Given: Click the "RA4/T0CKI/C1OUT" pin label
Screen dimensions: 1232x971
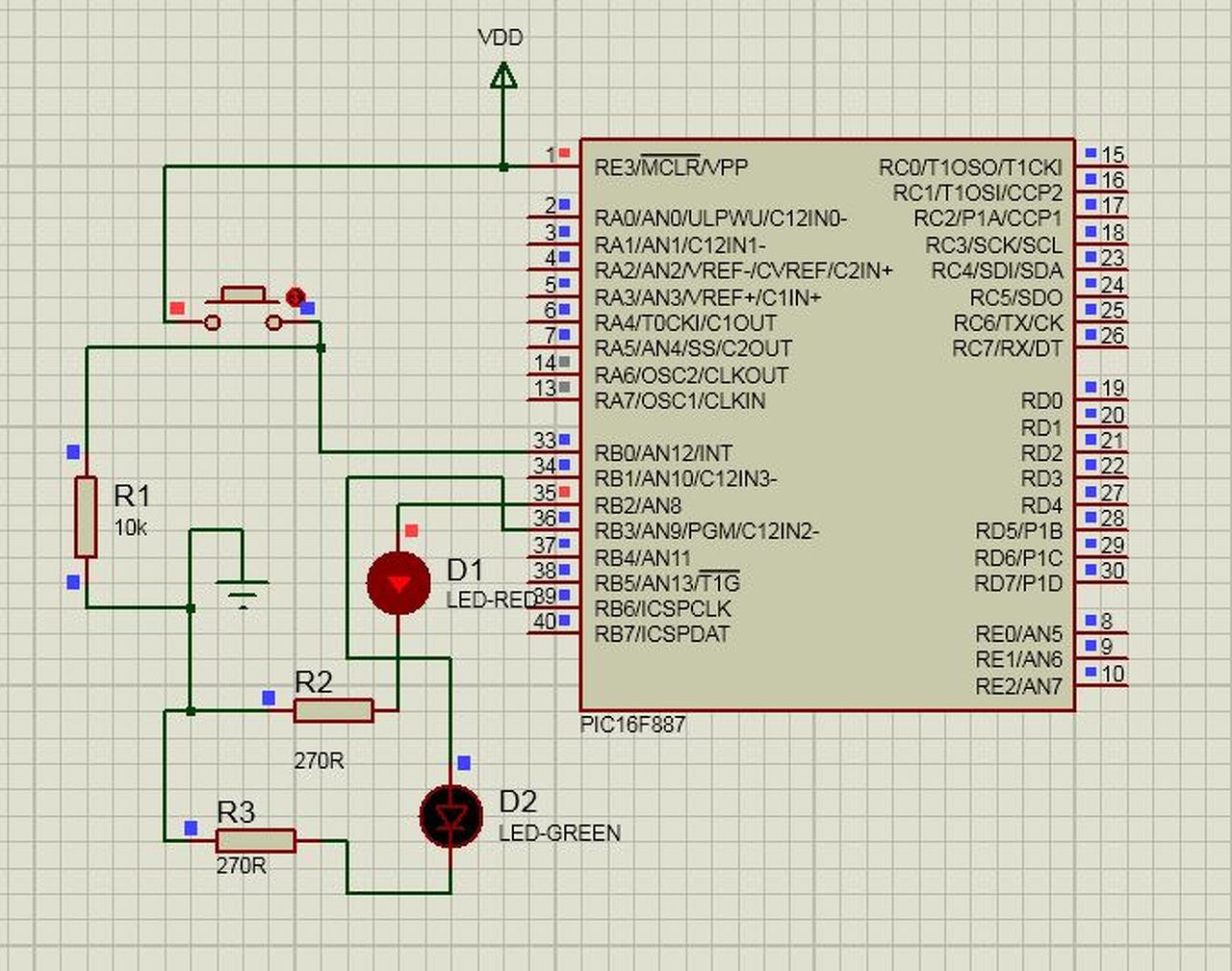Looking at the screenshot, I should (685, 322).
